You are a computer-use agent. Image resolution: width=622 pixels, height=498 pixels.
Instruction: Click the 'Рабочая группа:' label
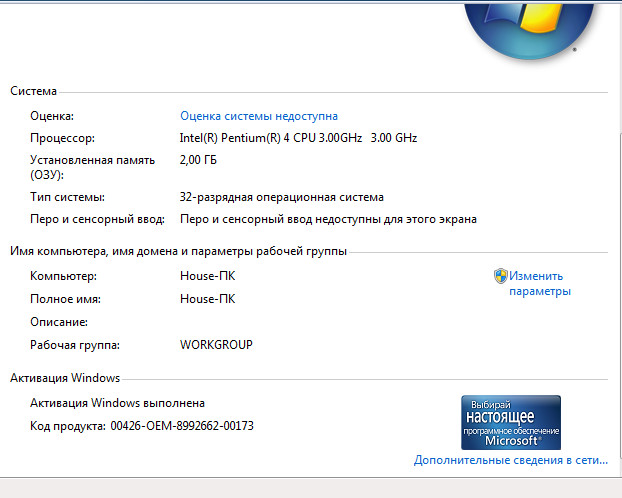click(x=75, y=345)
